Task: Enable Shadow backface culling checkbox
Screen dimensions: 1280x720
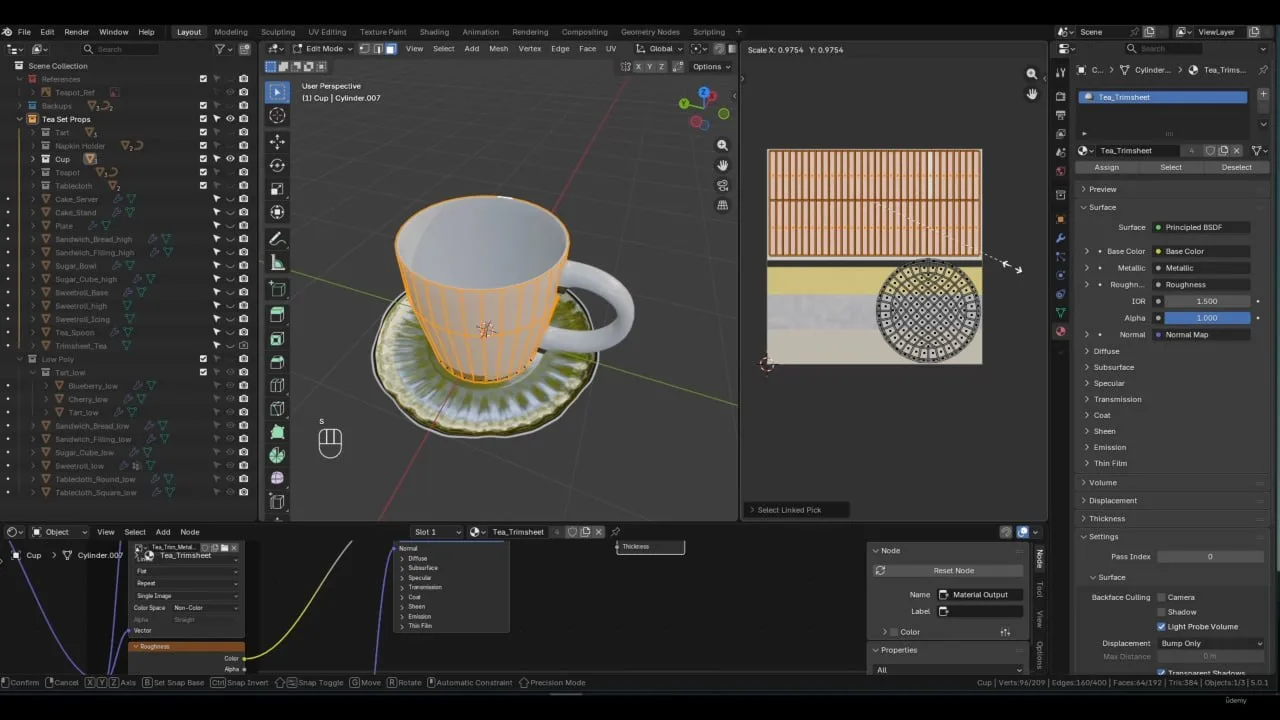Action: 1161,612
